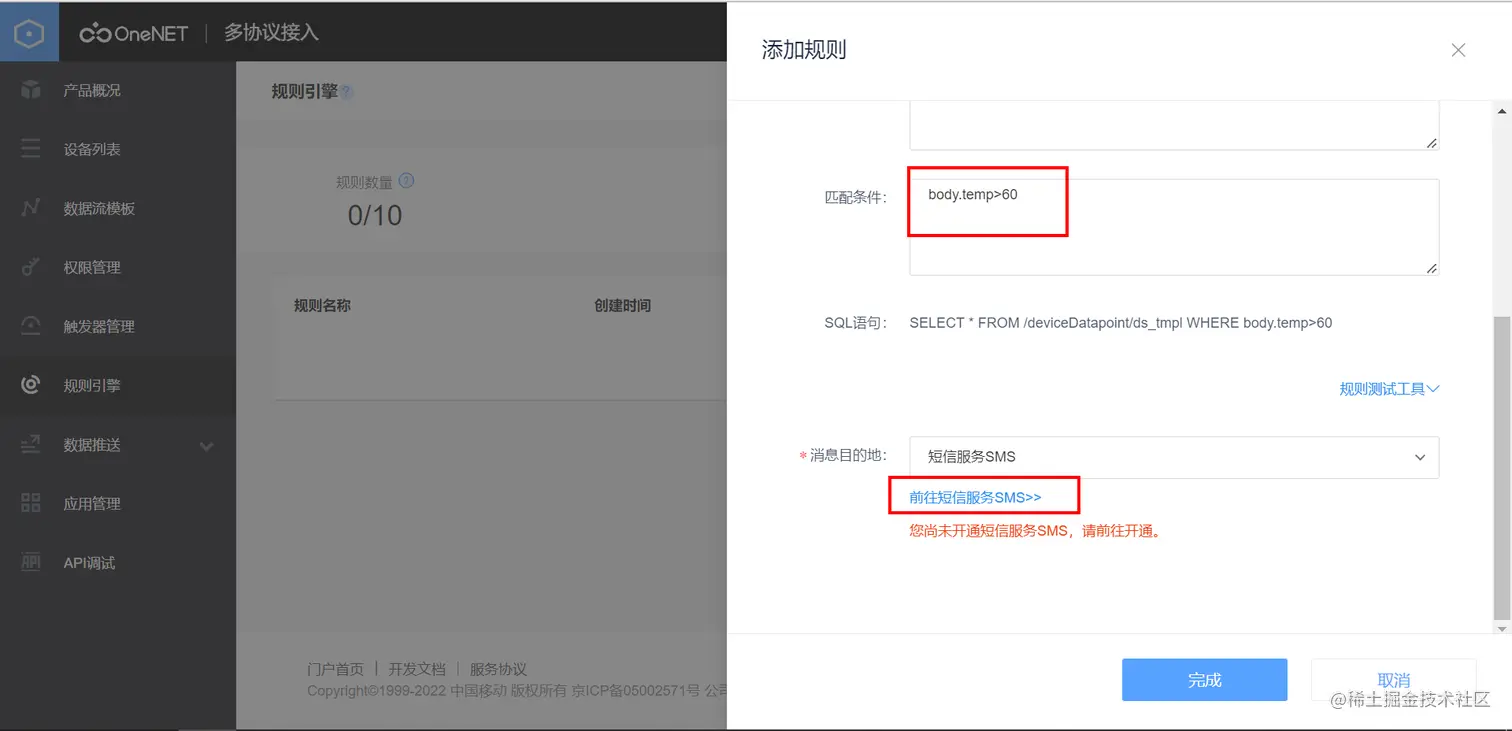Screen dimensions: 1512x731
Task: Open 产品概况 menu item
Action: click(118, 90)
